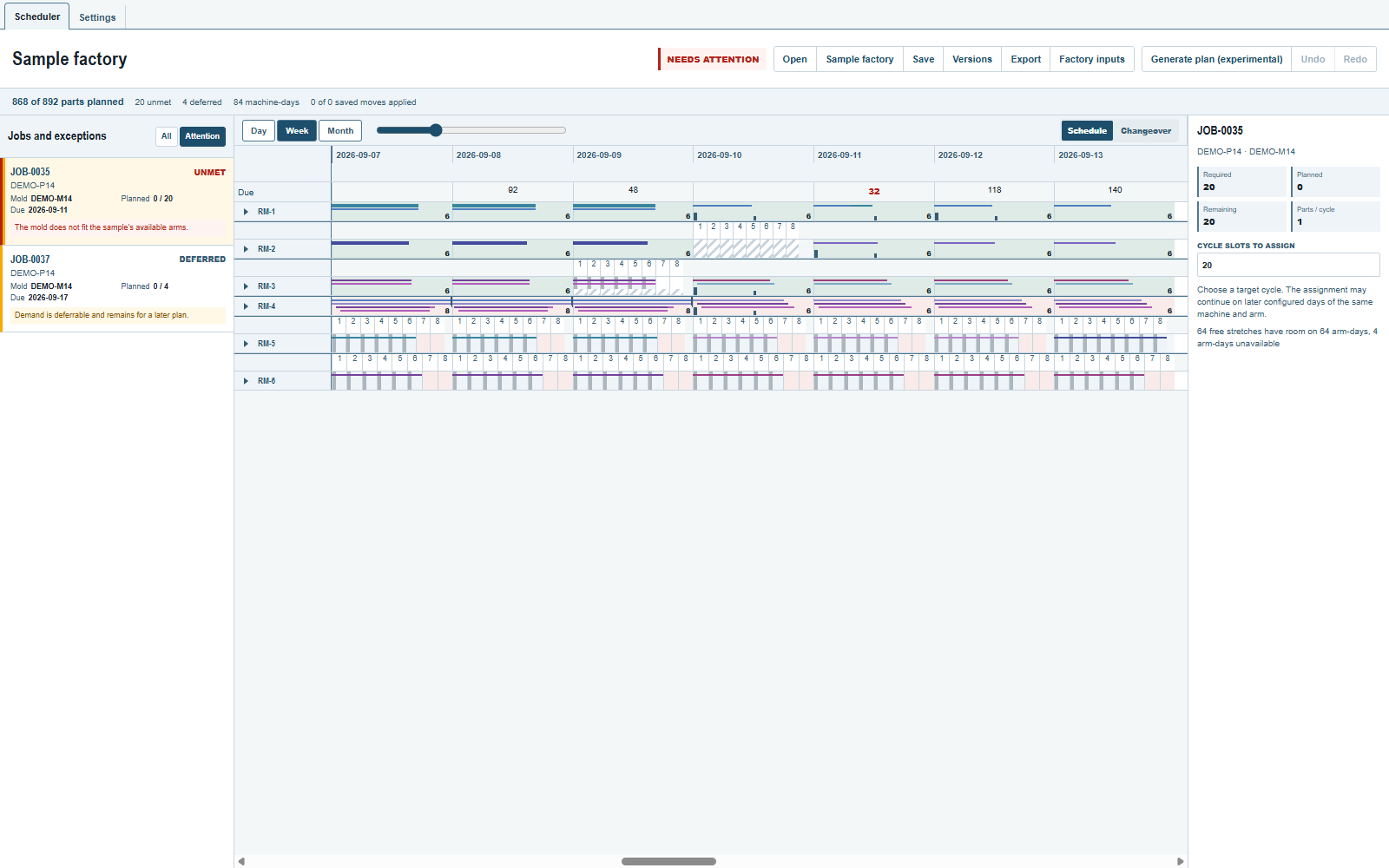This screenshot has height=868, width=1389.
Task: Click the horizontal scrollbar thumb
Action: 668,861
